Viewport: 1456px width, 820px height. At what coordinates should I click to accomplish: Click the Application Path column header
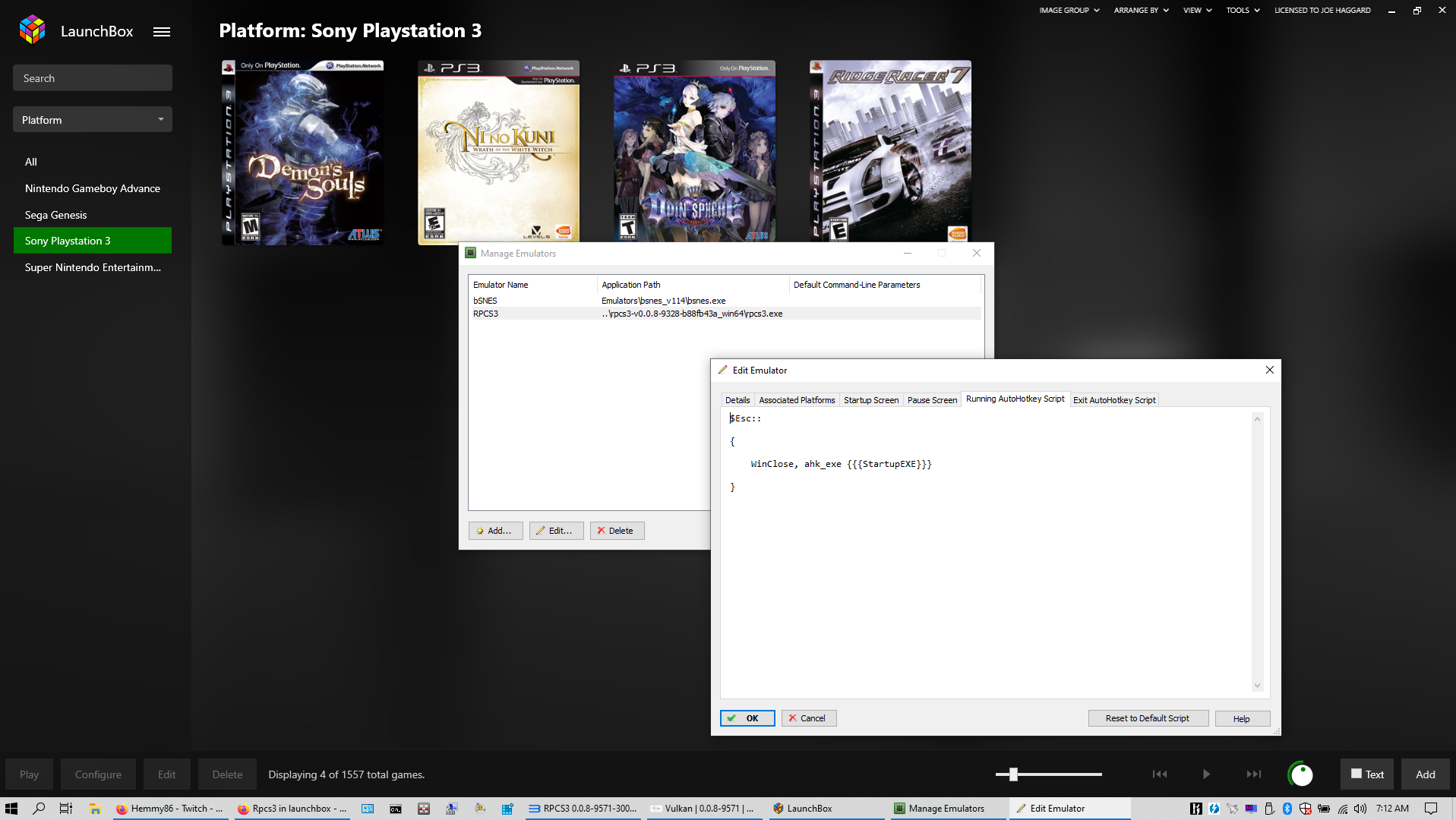[x=693, y=285]
